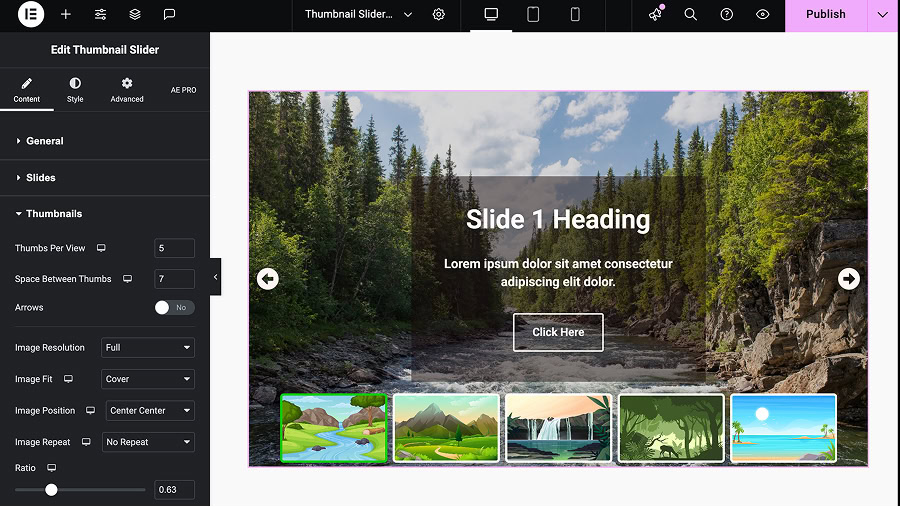Click responsive icon beside Image Position
Image resolution: width=900 pixels, height=507 pixels.
(x=91, y=411)
